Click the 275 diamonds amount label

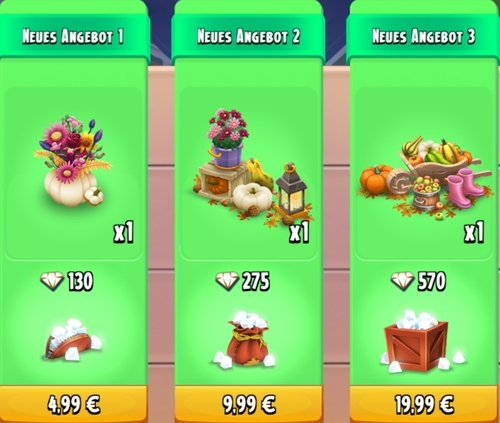tap(256, 281)
